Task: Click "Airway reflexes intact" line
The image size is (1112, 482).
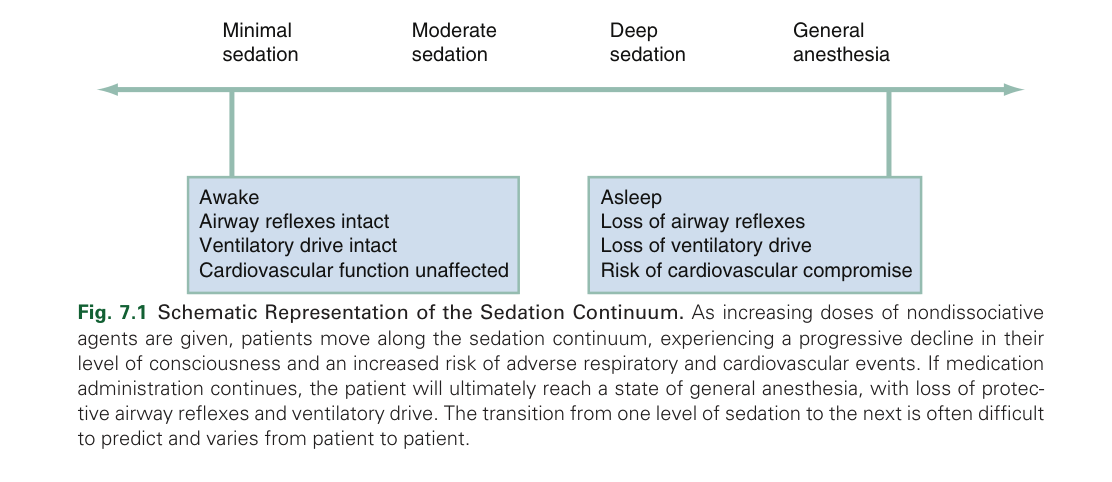Action: [x=294, y=221]
